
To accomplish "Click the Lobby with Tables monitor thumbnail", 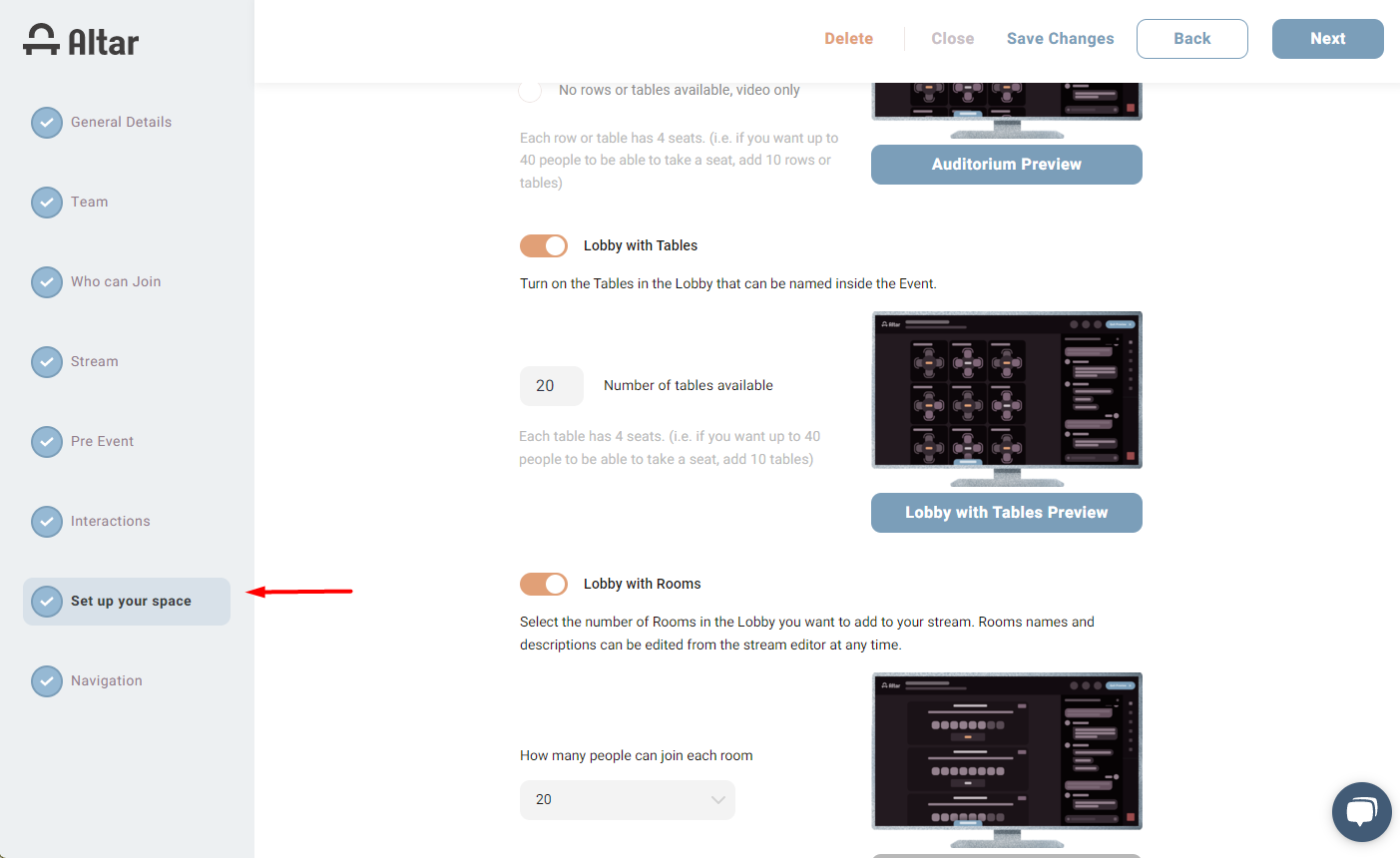I will [x=1007, y=399].
